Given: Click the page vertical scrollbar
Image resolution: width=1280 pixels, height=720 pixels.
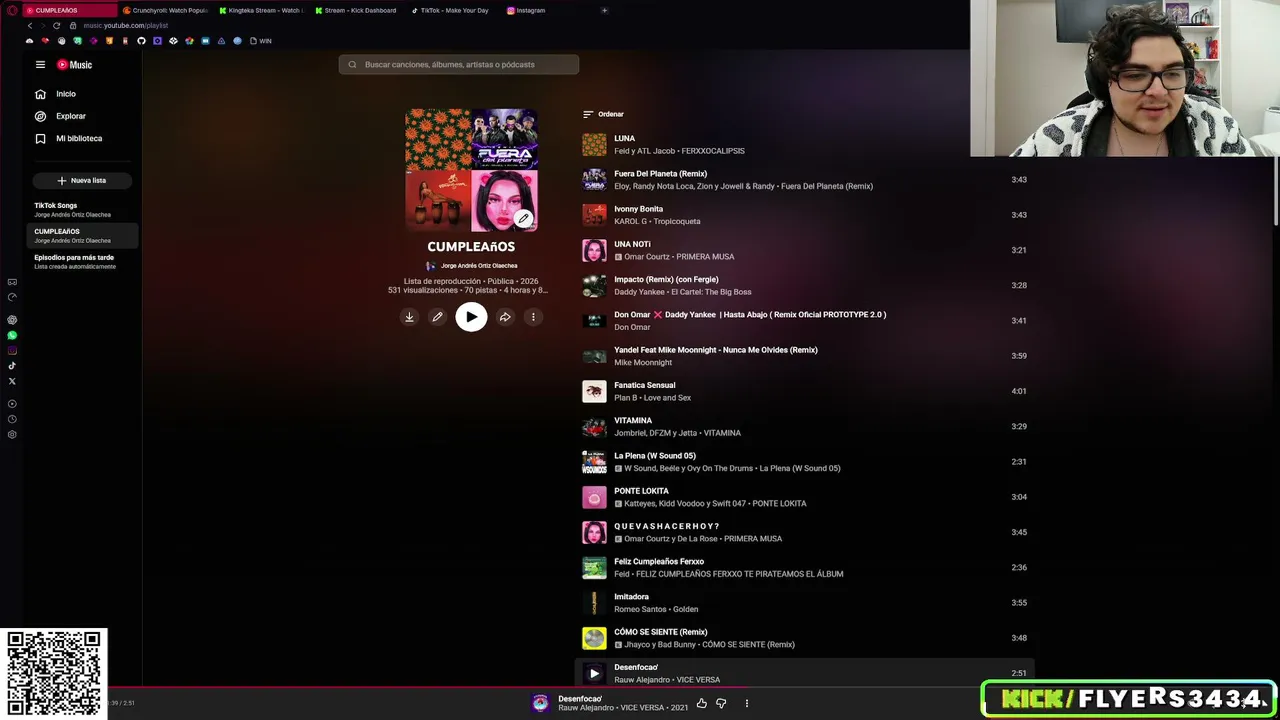Looking at the screenshot, I should pyautogui.click(x=1276, y=190).
